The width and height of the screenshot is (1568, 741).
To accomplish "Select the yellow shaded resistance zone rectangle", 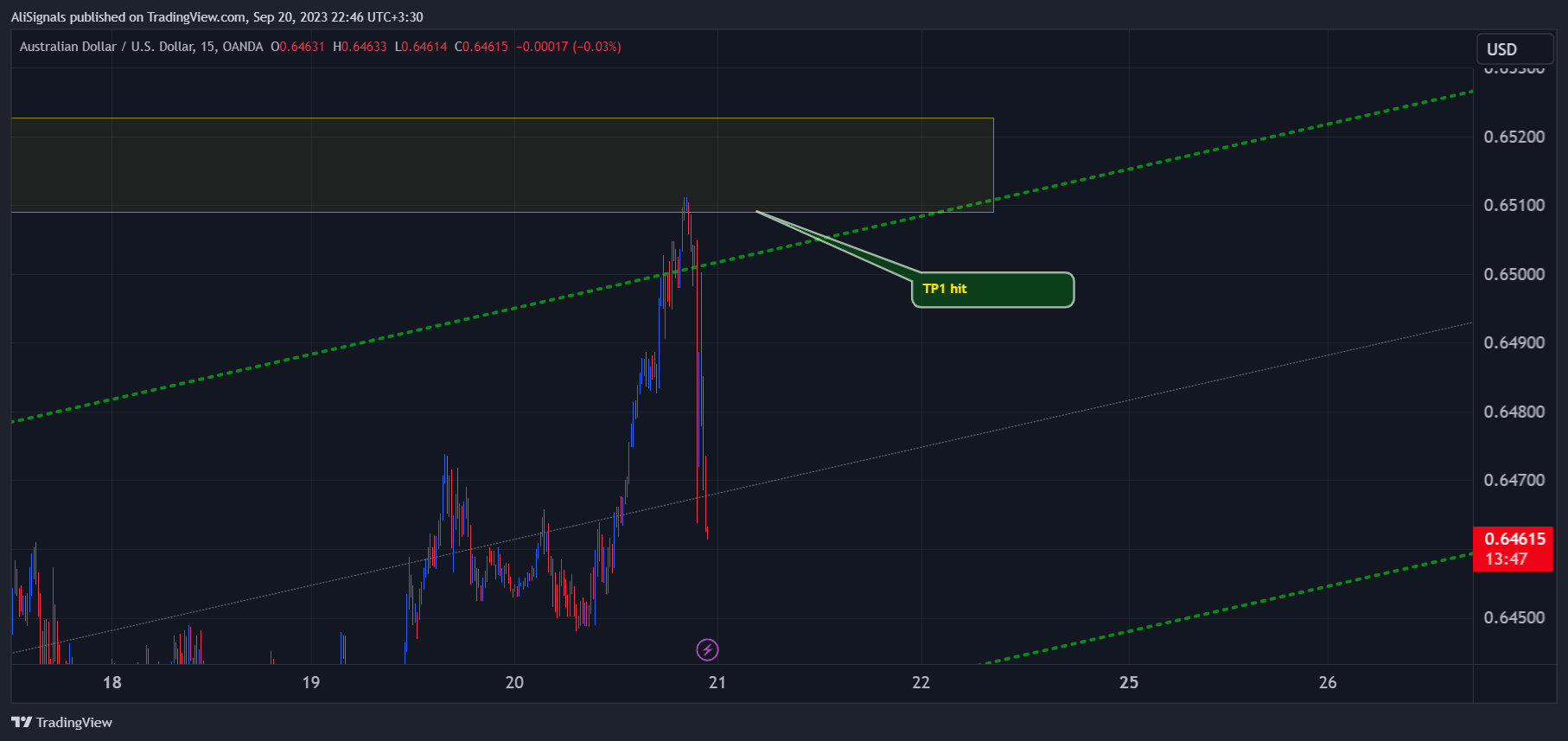I will point(502,165).
